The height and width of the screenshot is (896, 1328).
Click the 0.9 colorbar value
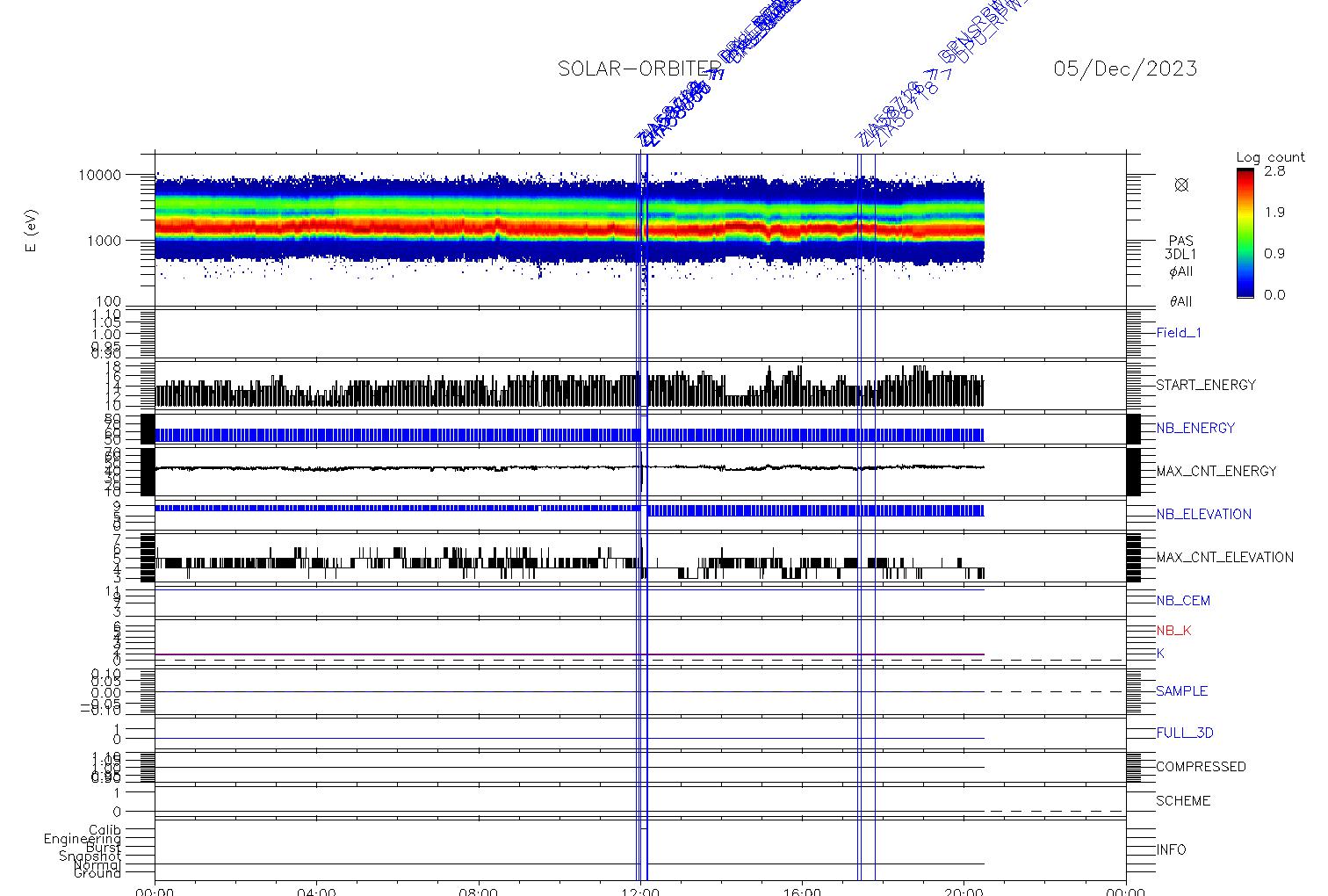click(x=1274, y=254)
